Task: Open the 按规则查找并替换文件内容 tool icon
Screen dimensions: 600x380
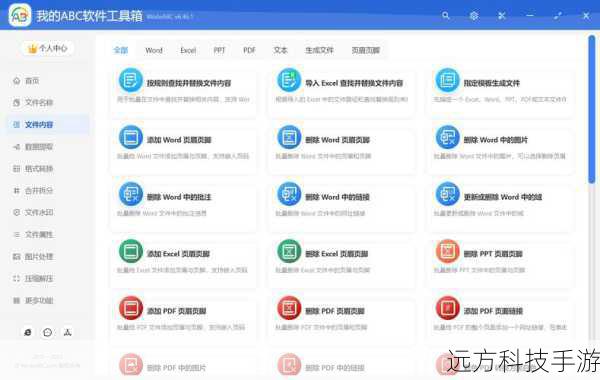Action: click(131, 80)
